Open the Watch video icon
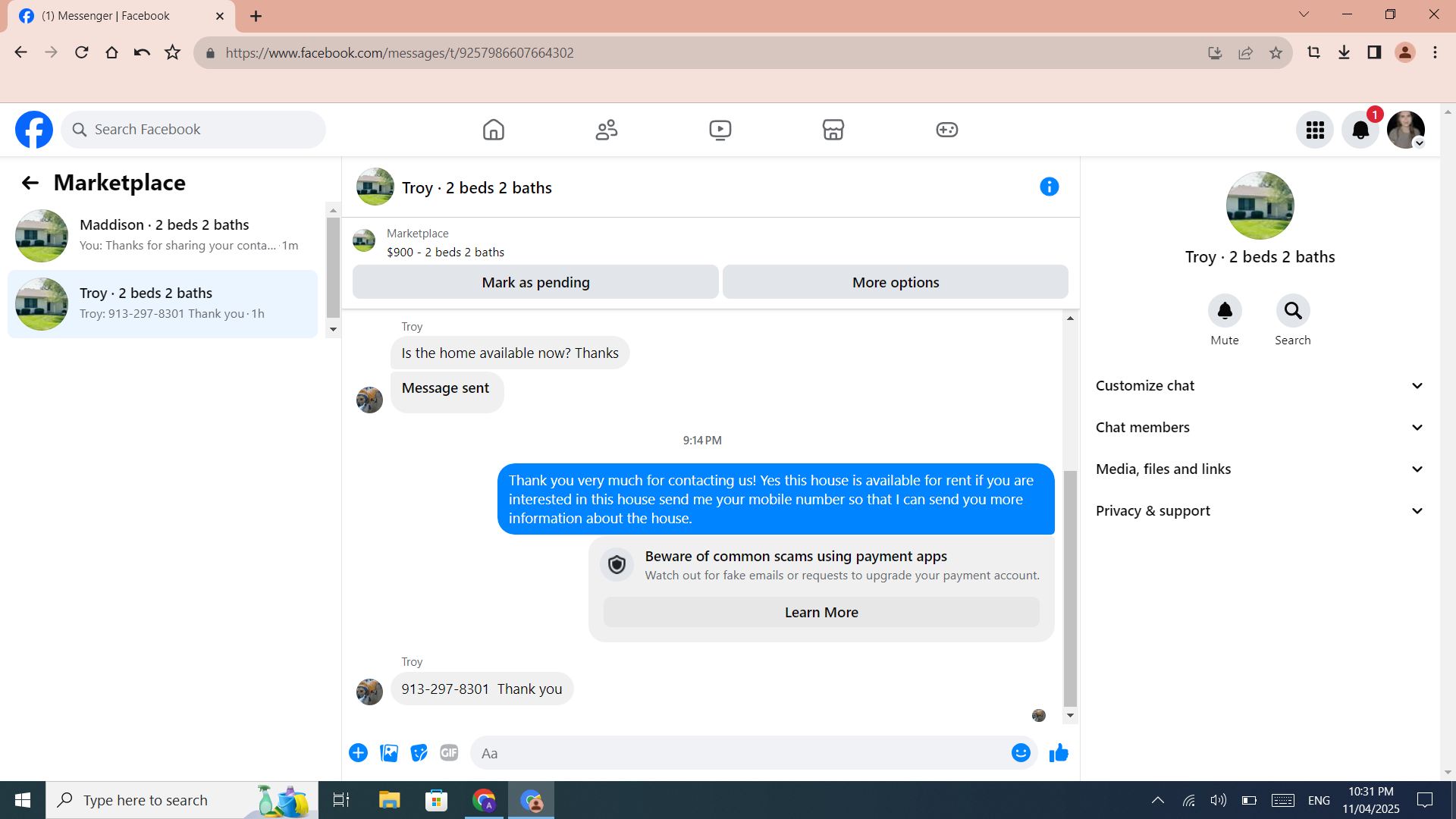1456x819 pixels. 720,130
